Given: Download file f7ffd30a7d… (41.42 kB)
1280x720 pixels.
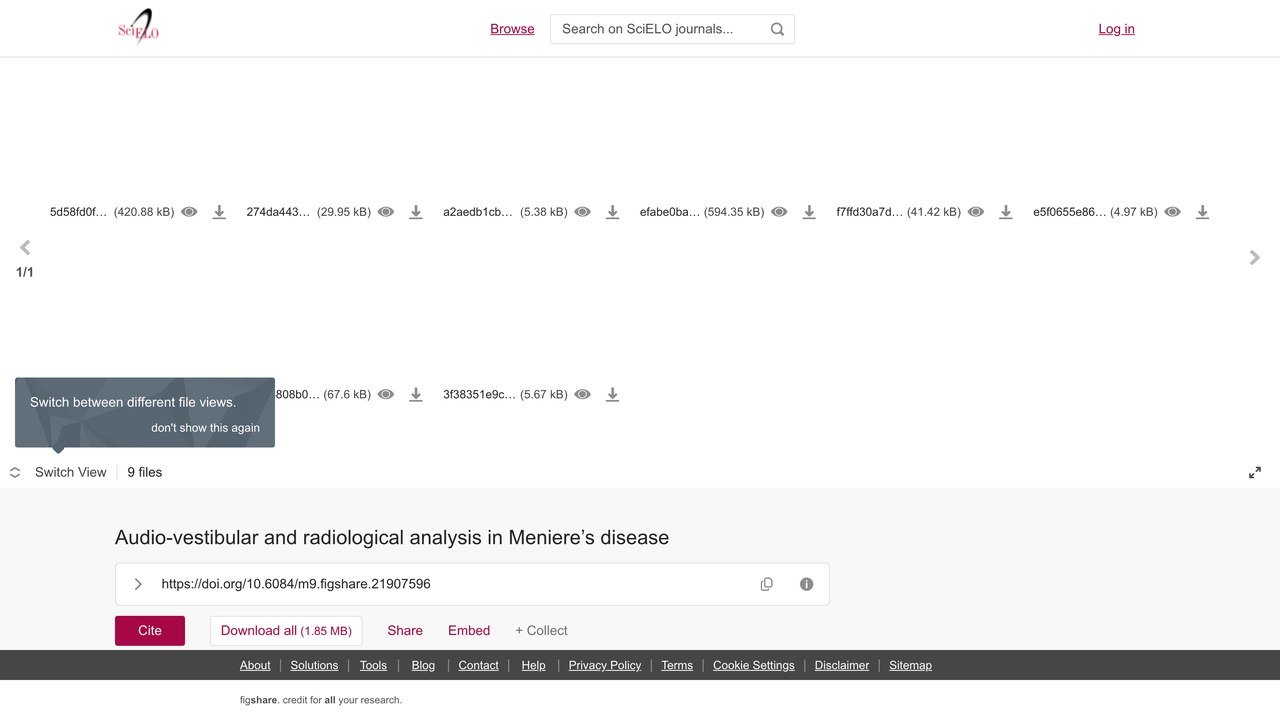Looking at the screenshot, I should click(x=1006, y=212).
